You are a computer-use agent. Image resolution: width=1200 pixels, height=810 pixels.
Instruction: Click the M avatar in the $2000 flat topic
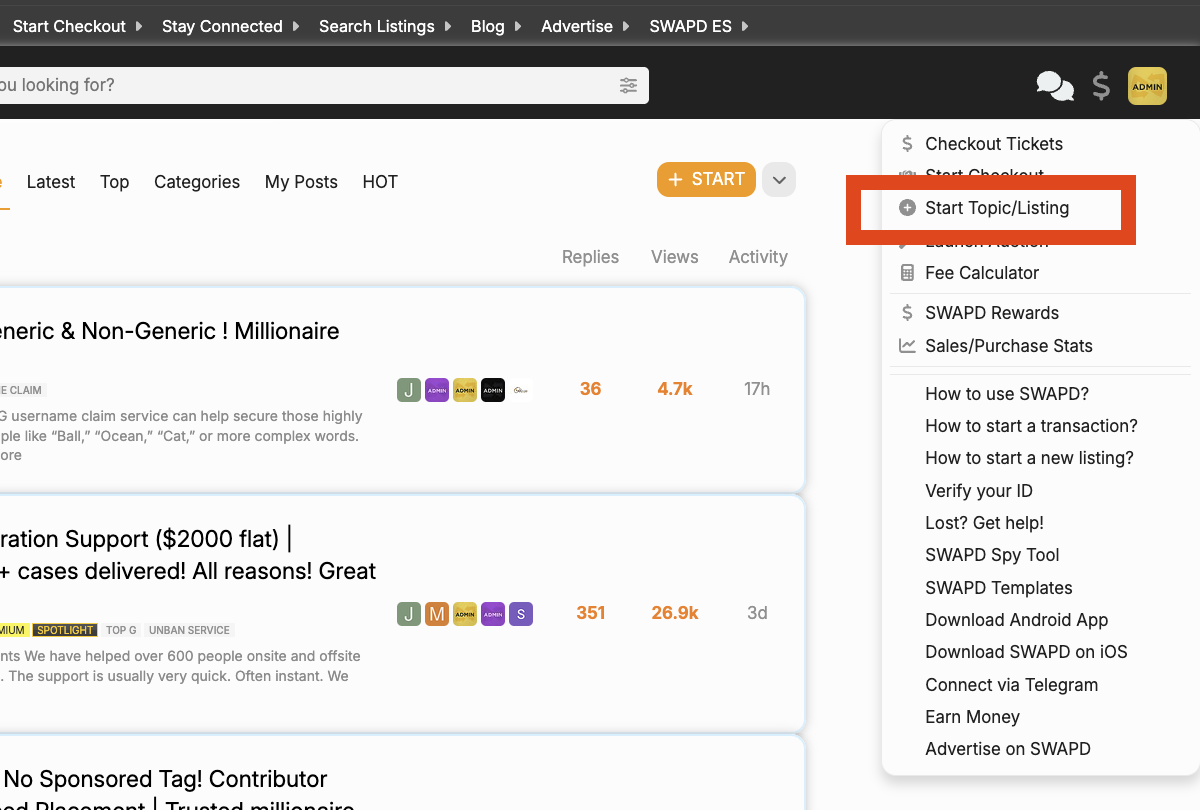coord(436,614)
